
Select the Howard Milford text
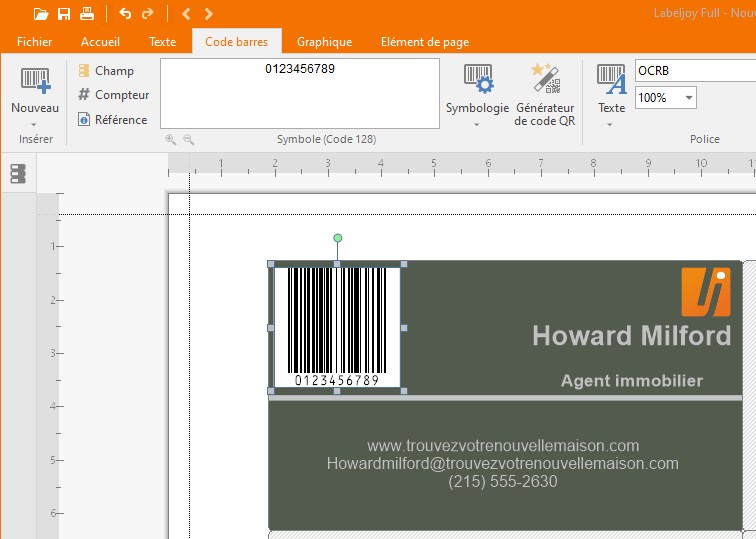(x=632, y=336)
